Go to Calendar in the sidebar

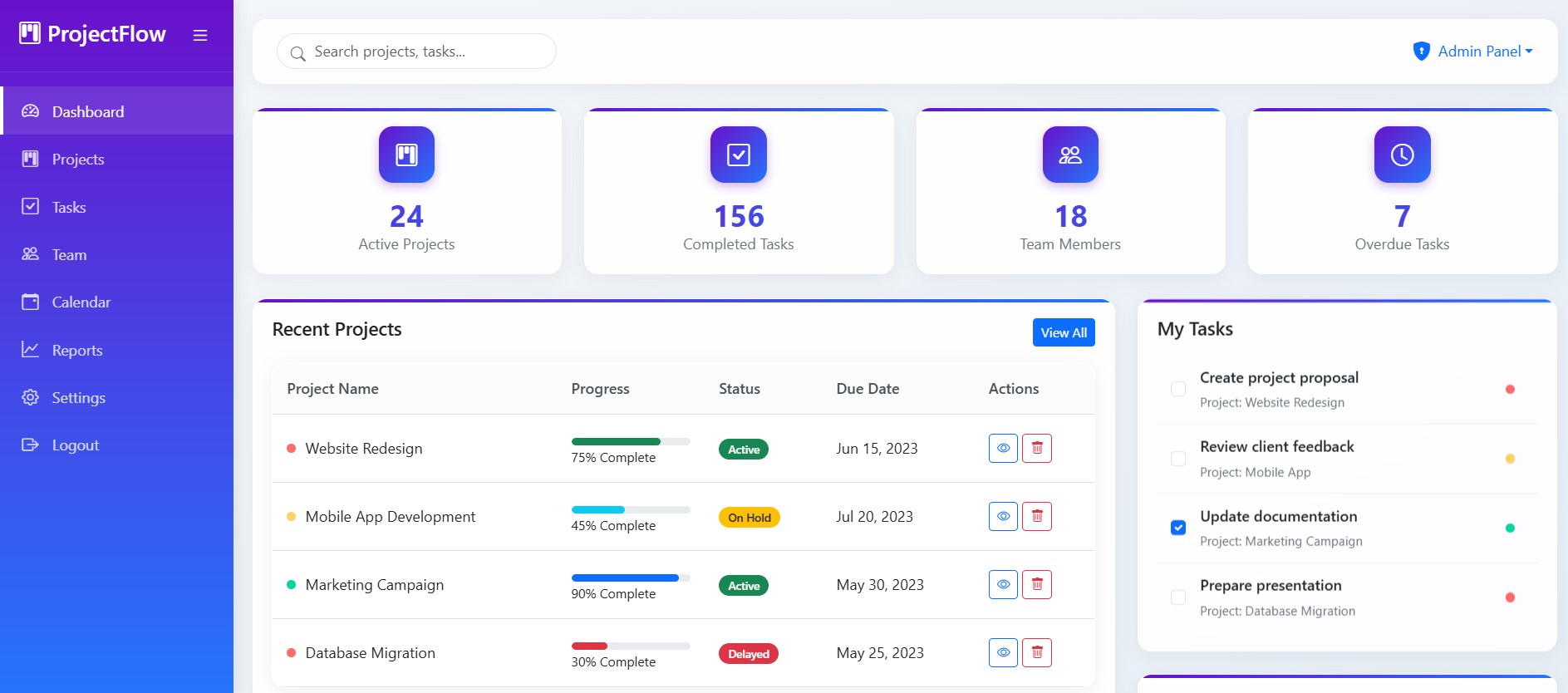click(x=81, y=302)
